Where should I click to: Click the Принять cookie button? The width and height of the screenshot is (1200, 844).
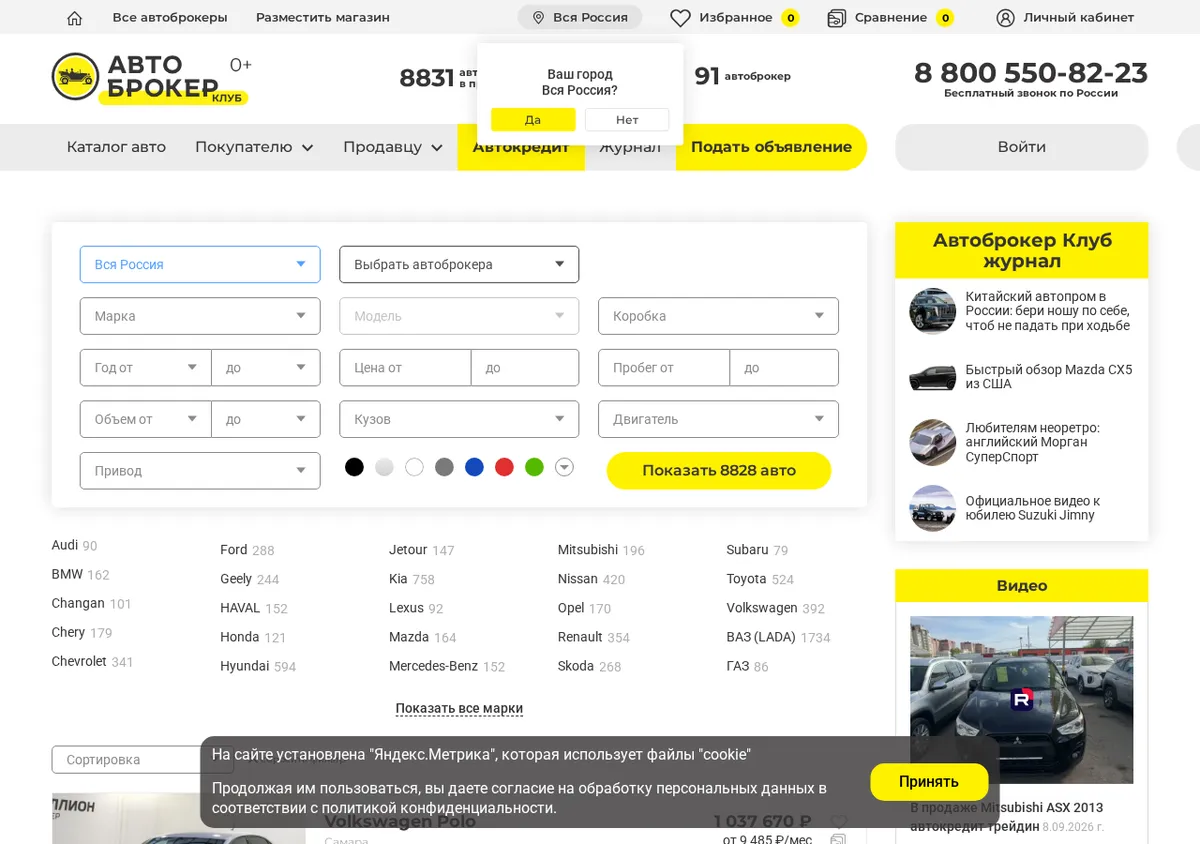tap(929, 782)
